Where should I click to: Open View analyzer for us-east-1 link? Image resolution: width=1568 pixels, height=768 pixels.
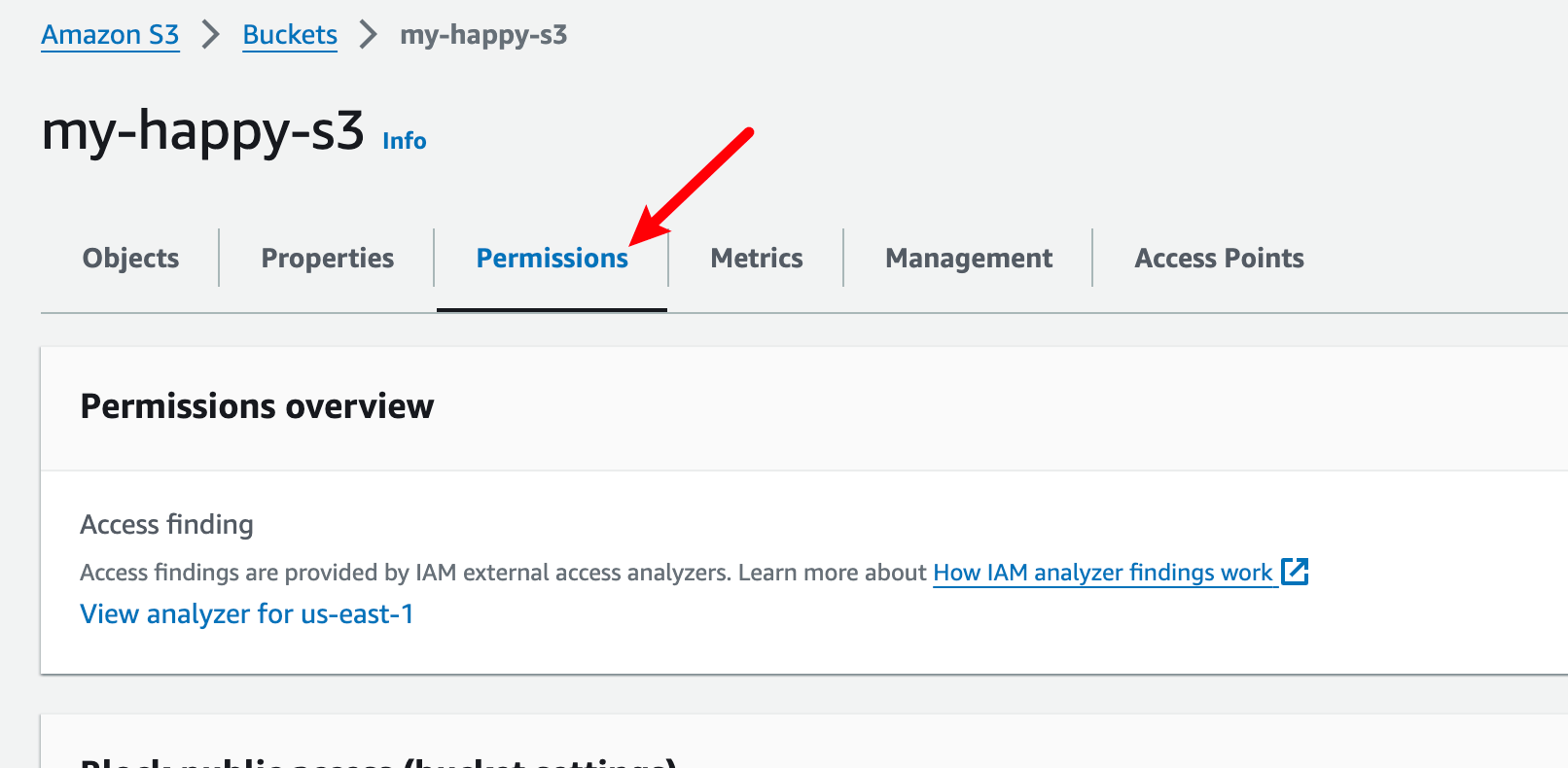tap(247, 614)
